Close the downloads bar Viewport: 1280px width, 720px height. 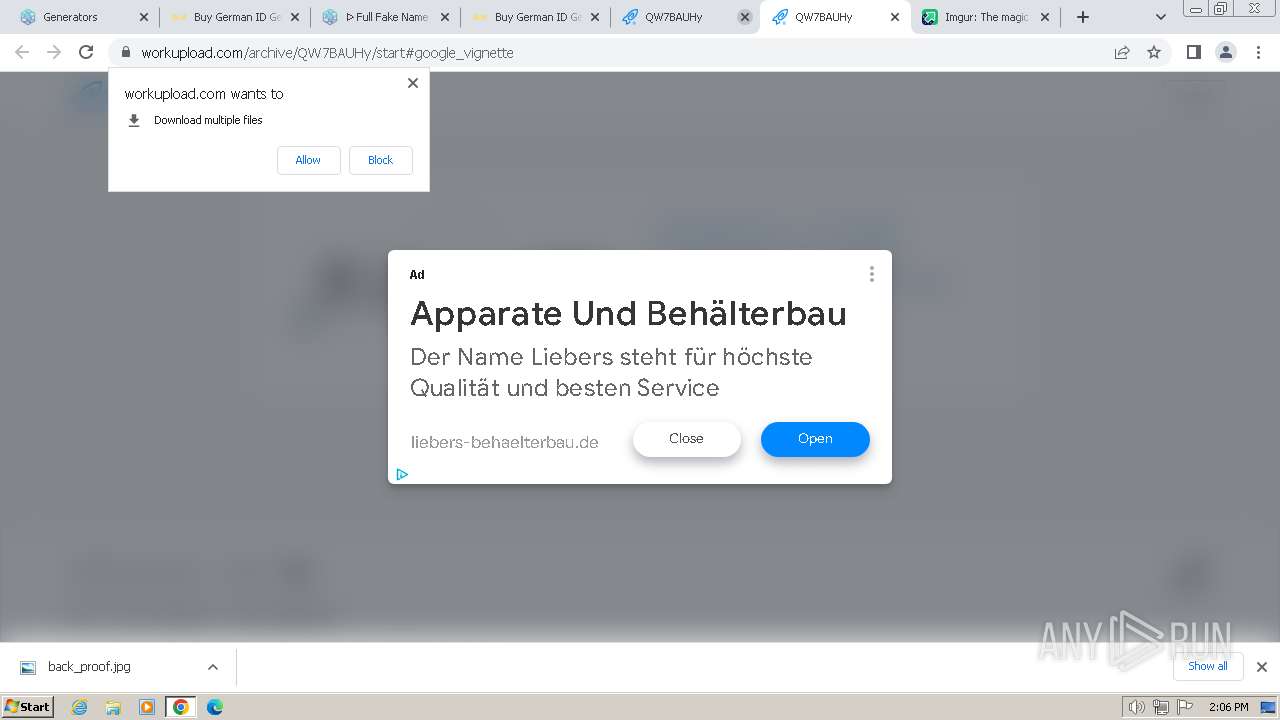pos(1261,667)
